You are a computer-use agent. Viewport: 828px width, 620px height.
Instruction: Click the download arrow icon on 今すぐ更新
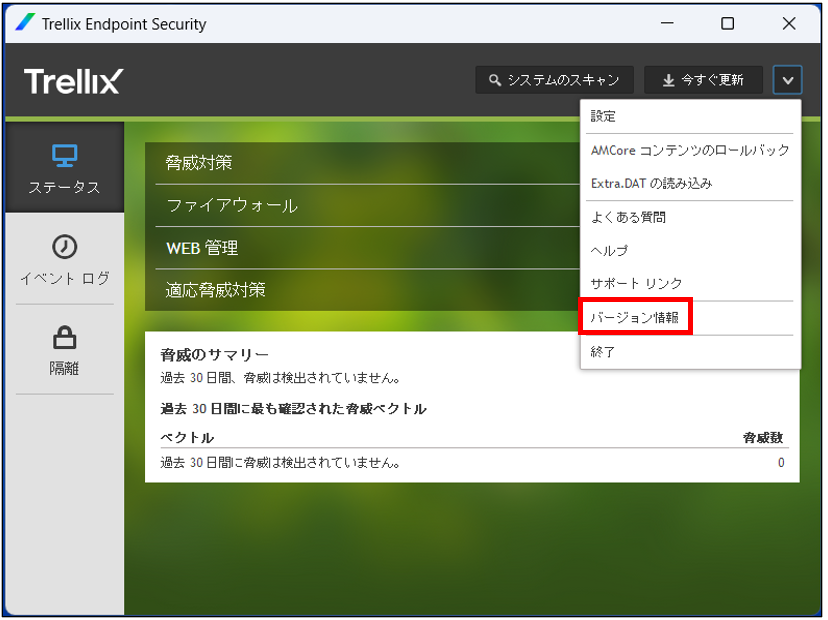pos(669,80)
